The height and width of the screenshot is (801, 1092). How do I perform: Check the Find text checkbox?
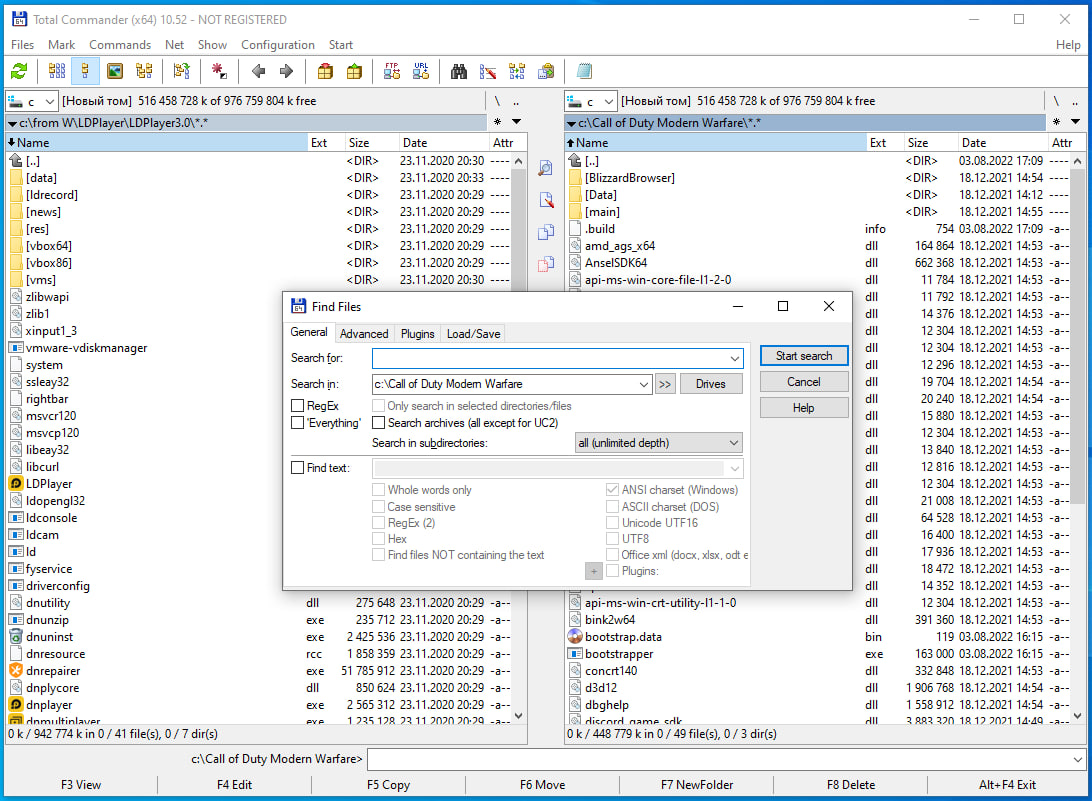(x=297, y=467)
